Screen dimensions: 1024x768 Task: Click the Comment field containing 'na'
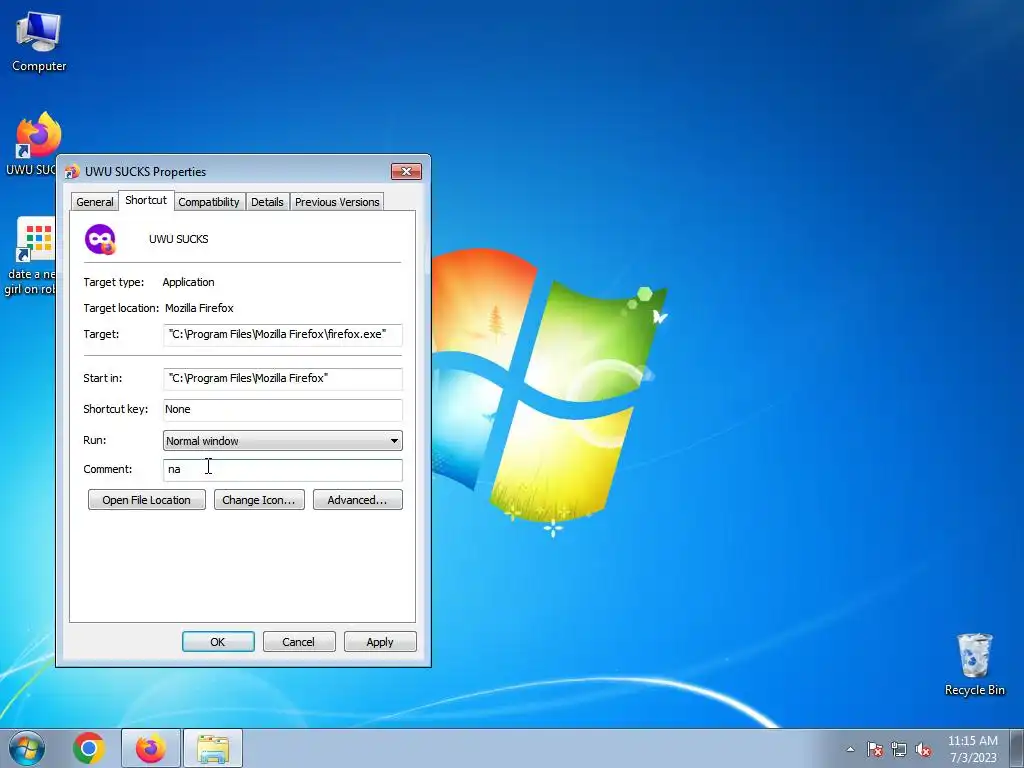[x=282, y=470]
